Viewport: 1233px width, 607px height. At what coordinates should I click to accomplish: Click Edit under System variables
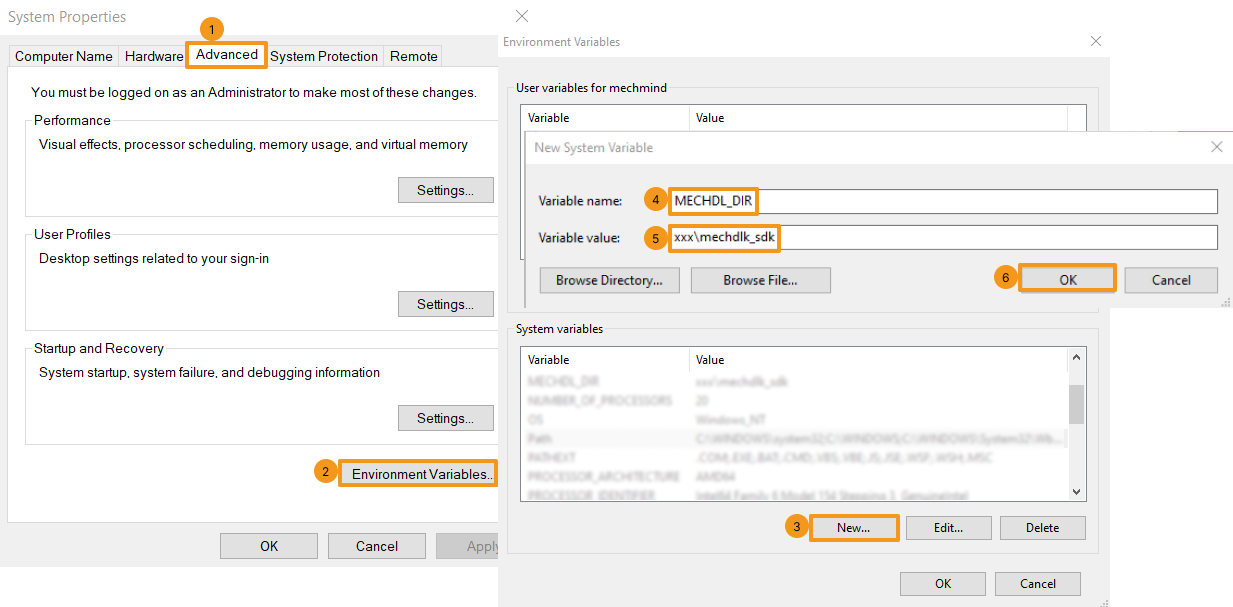pyautogui.click(x=948, y=527)
